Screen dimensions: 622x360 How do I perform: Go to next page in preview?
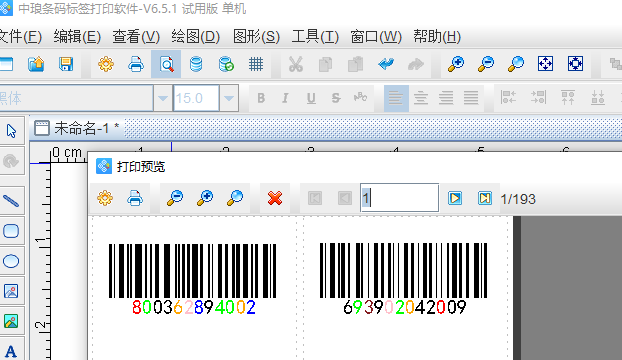pyautogui.click(x=455, y=198)
